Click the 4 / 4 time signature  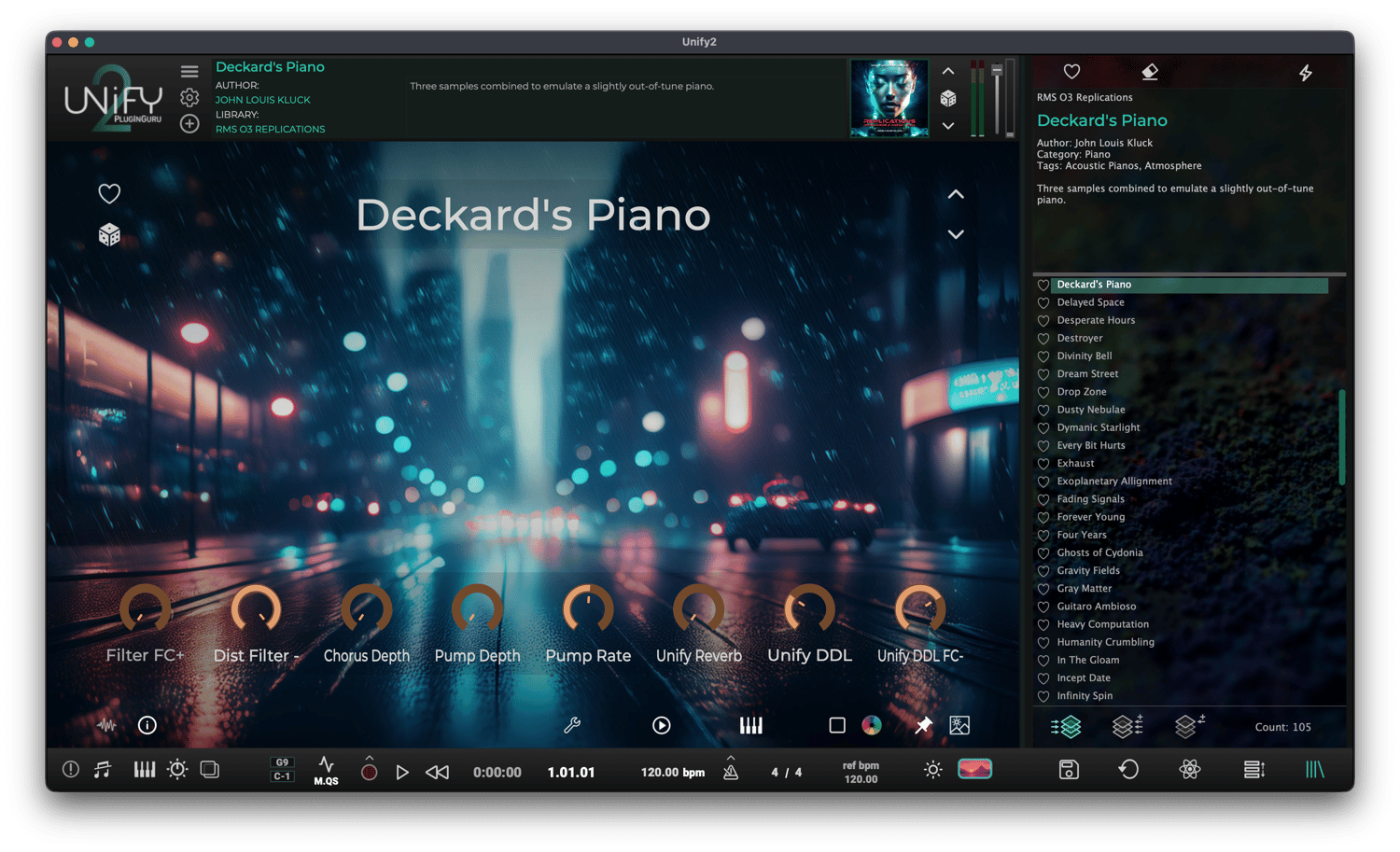[x=786, y=773]
